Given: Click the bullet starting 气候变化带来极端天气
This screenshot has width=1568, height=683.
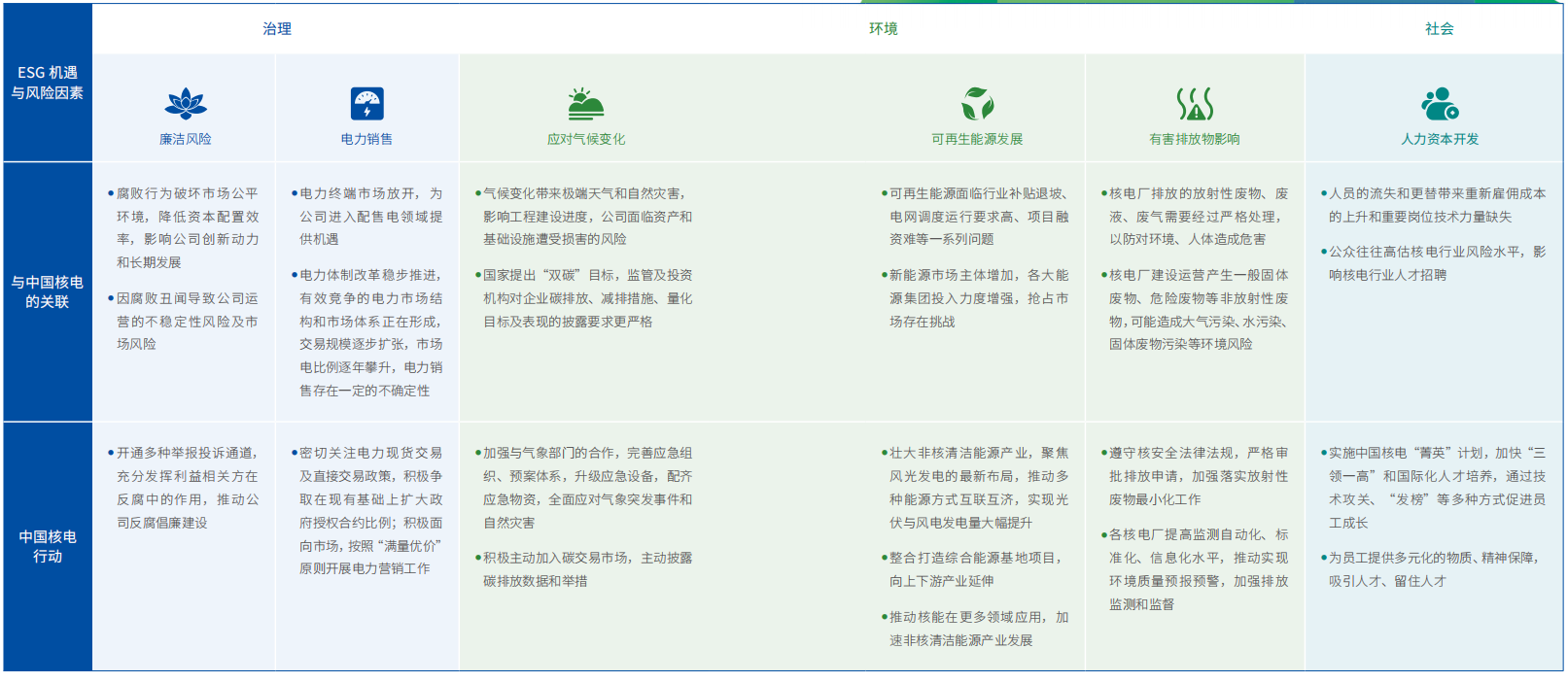Looking at the screenshot, I should [584, 216].
